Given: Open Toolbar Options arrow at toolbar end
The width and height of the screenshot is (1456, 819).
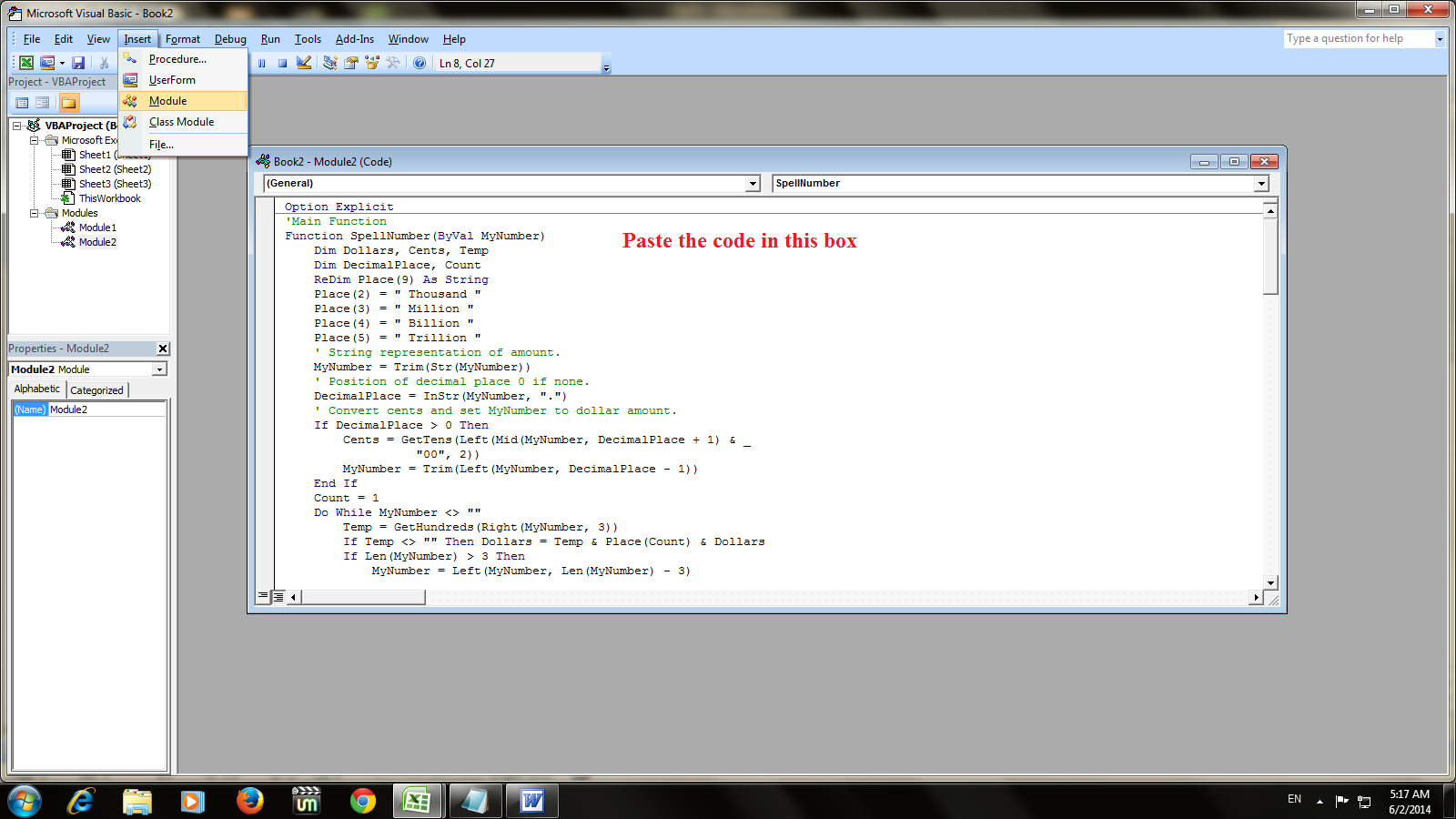Looking at the screenshot, I should (606, 66).
